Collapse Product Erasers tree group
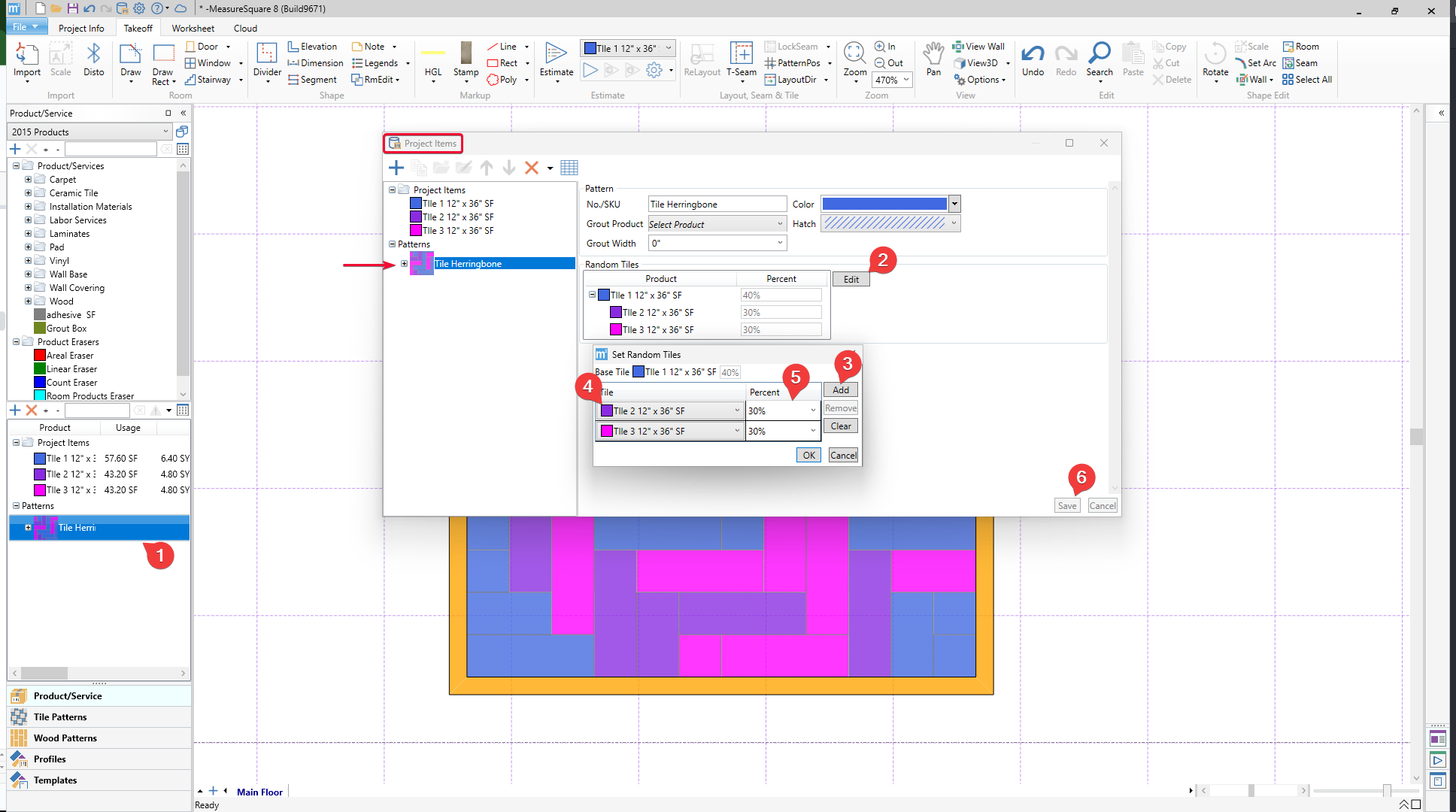The height and width of the screenshot is (812, 1456). tap(16, 342)
